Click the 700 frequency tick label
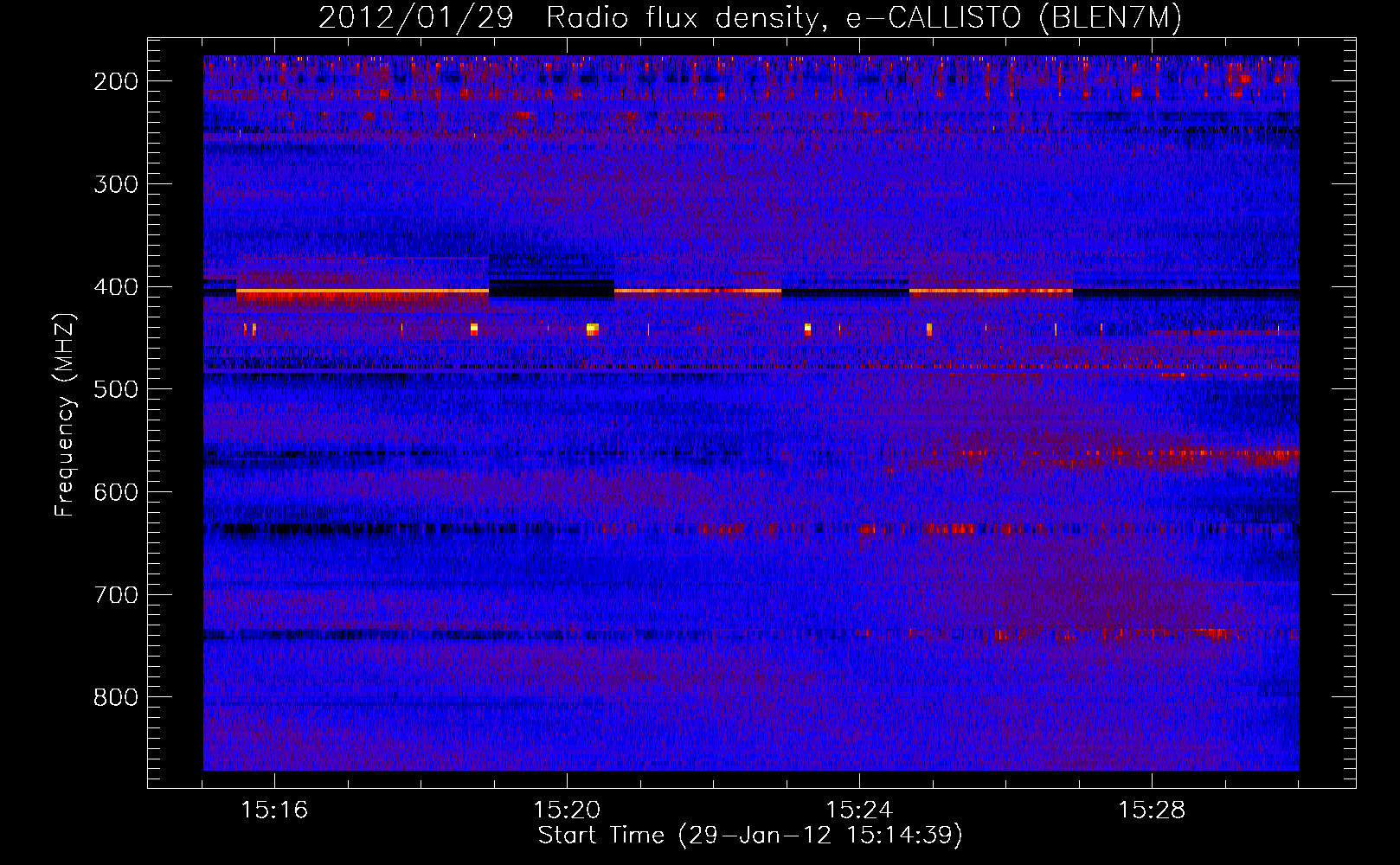This screenshot has width=1400, height=865. point(115,595)
